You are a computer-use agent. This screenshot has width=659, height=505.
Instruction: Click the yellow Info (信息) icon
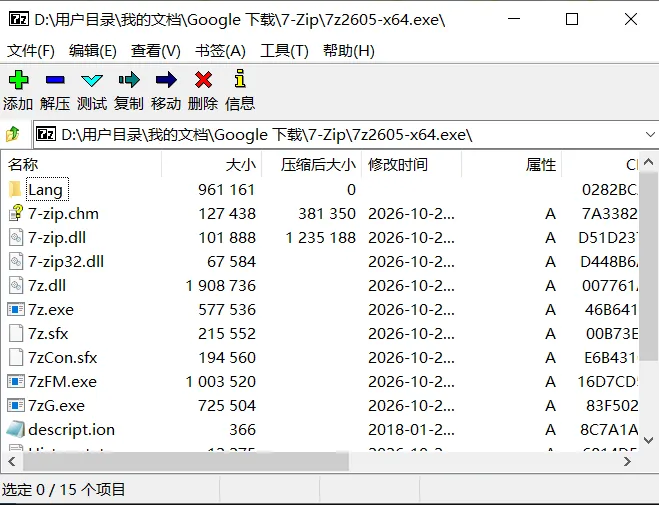(240, 79)
